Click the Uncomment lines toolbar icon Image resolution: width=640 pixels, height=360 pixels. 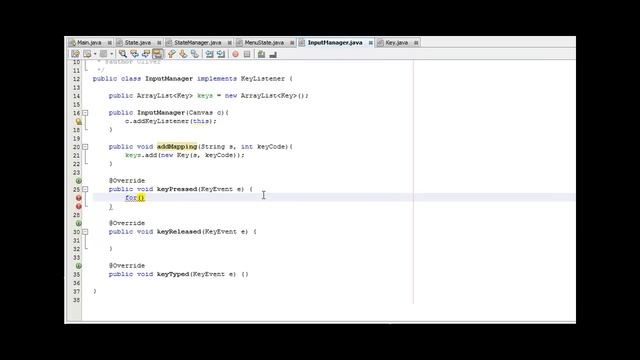[x=273, y=54]
